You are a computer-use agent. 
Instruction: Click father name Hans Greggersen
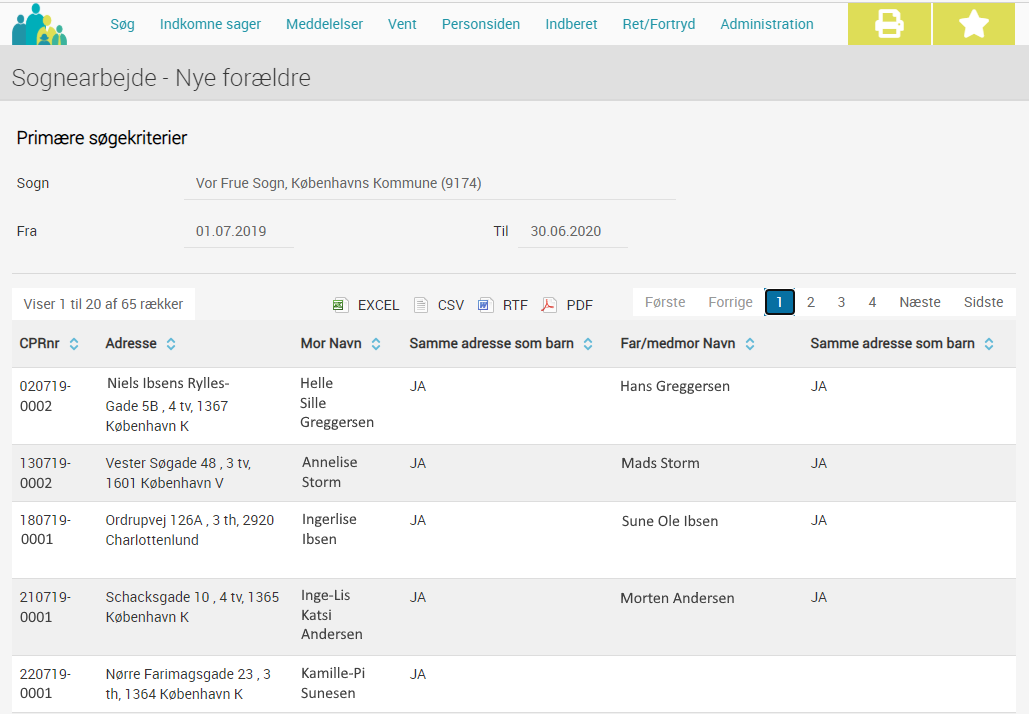pyautogui.click(x=675, y=386)
